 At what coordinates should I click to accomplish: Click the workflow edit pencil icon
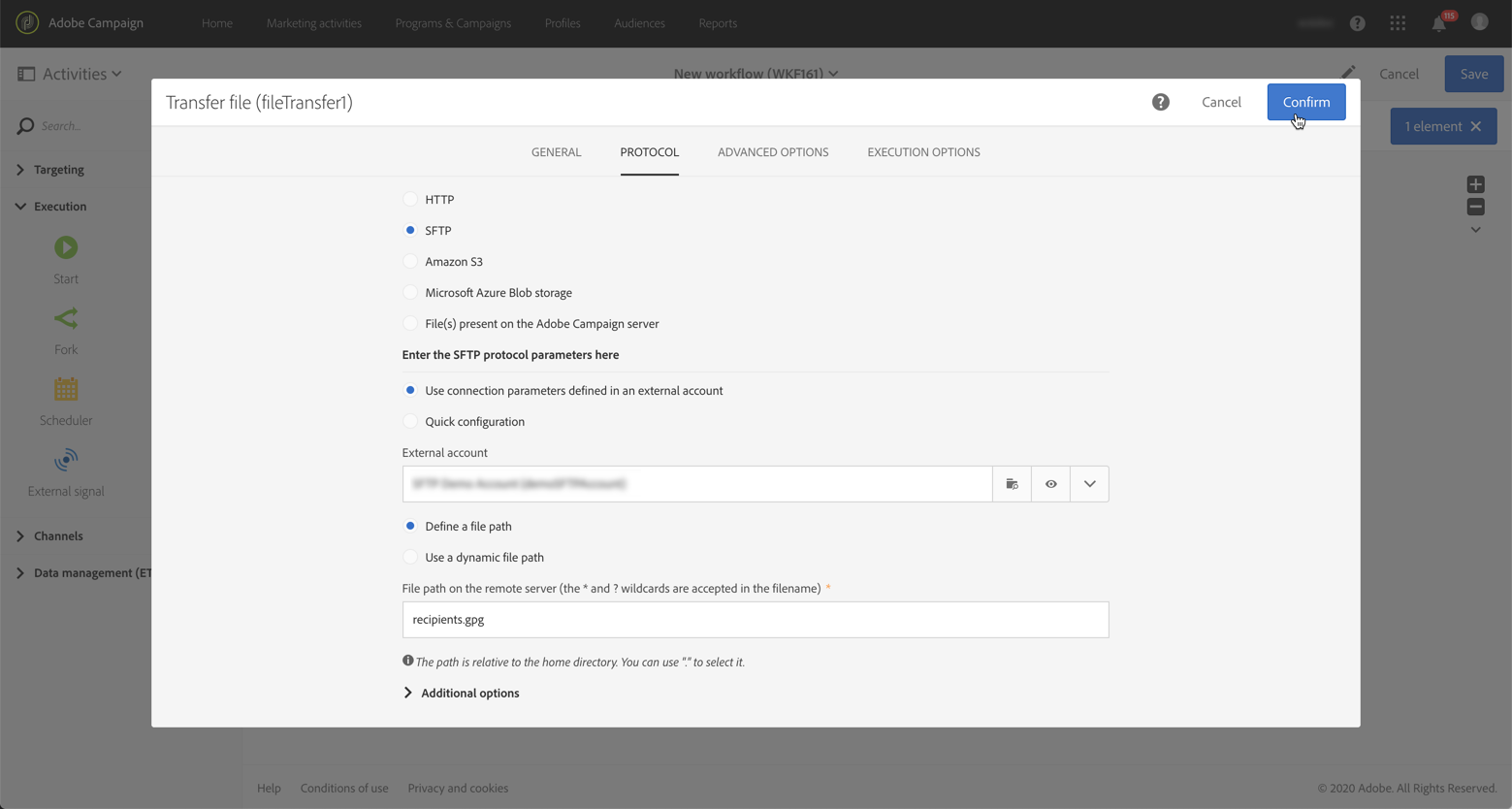pyautogui.click(x=1348, y=73)
